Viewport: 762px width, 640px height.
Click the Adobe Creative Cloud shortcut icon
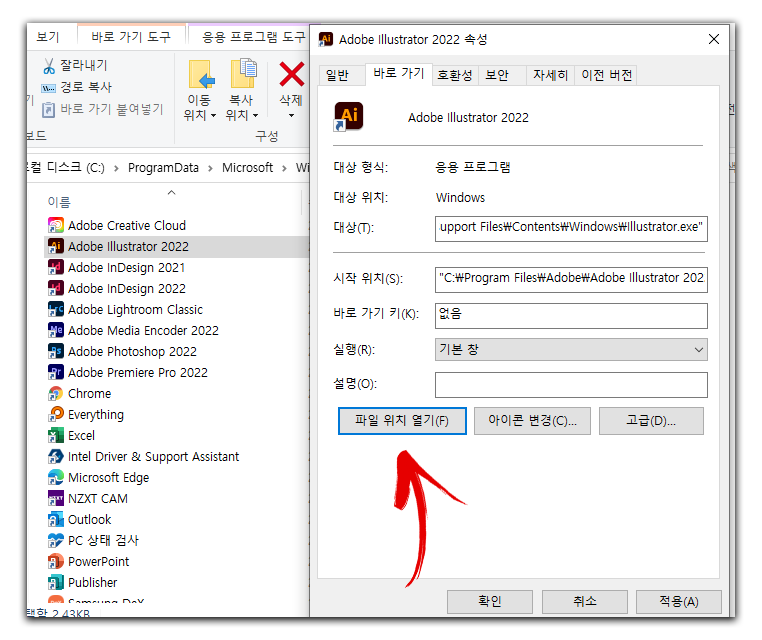tap(56, 225)
